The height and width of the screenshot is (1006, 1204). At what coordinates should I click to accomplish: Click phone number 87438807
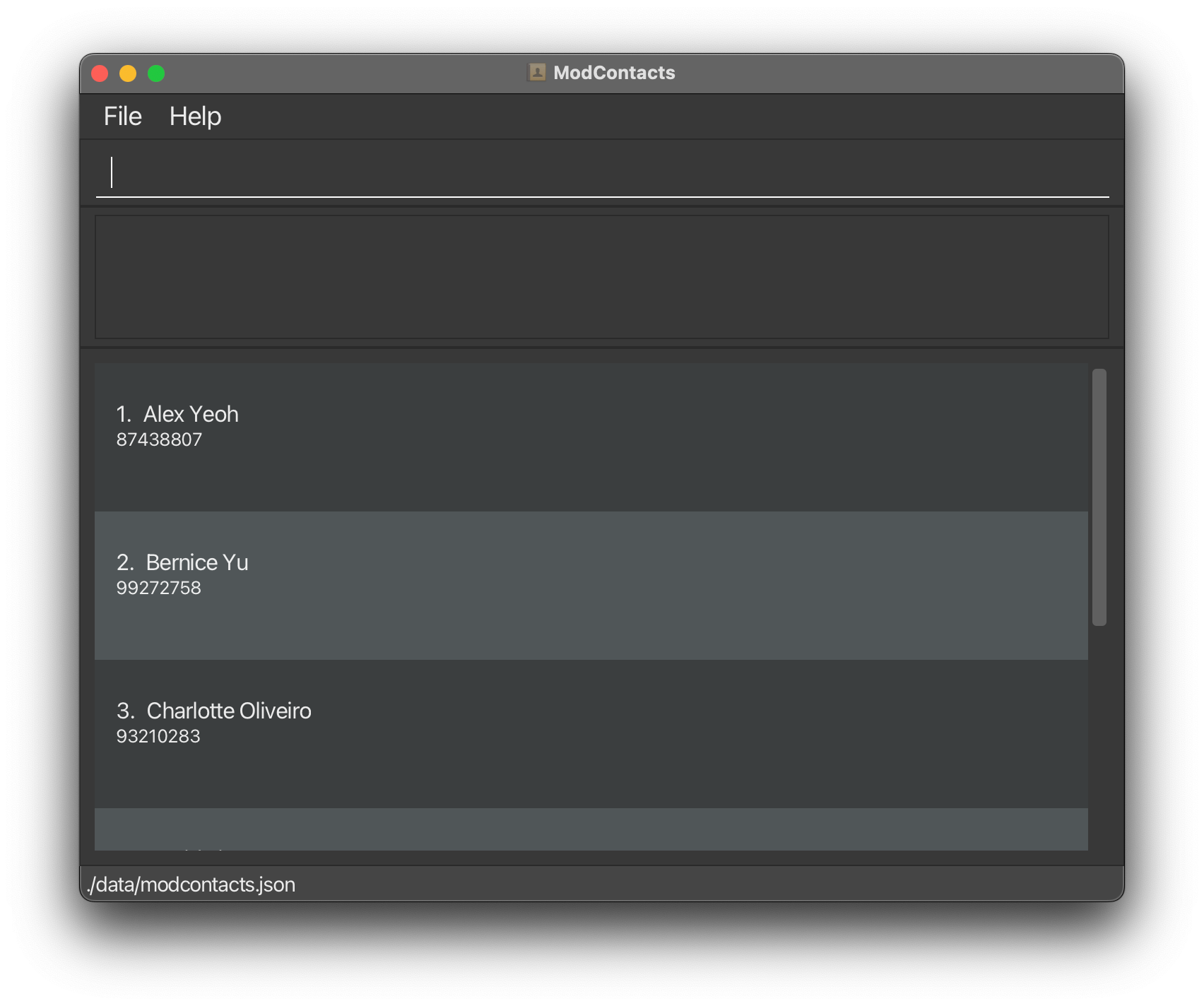[159, 440]
